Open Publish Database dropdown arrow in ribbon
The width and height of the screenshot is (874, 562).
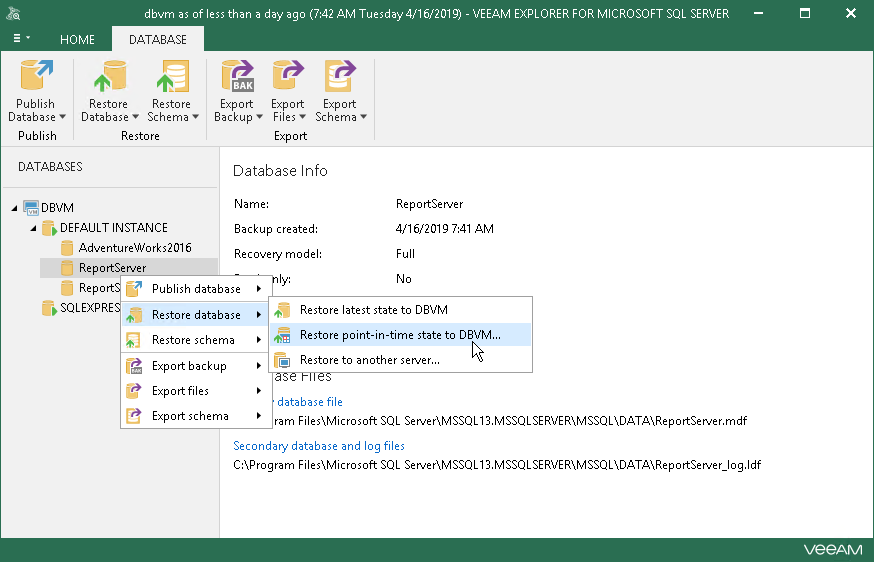click(x=62, y=117)
